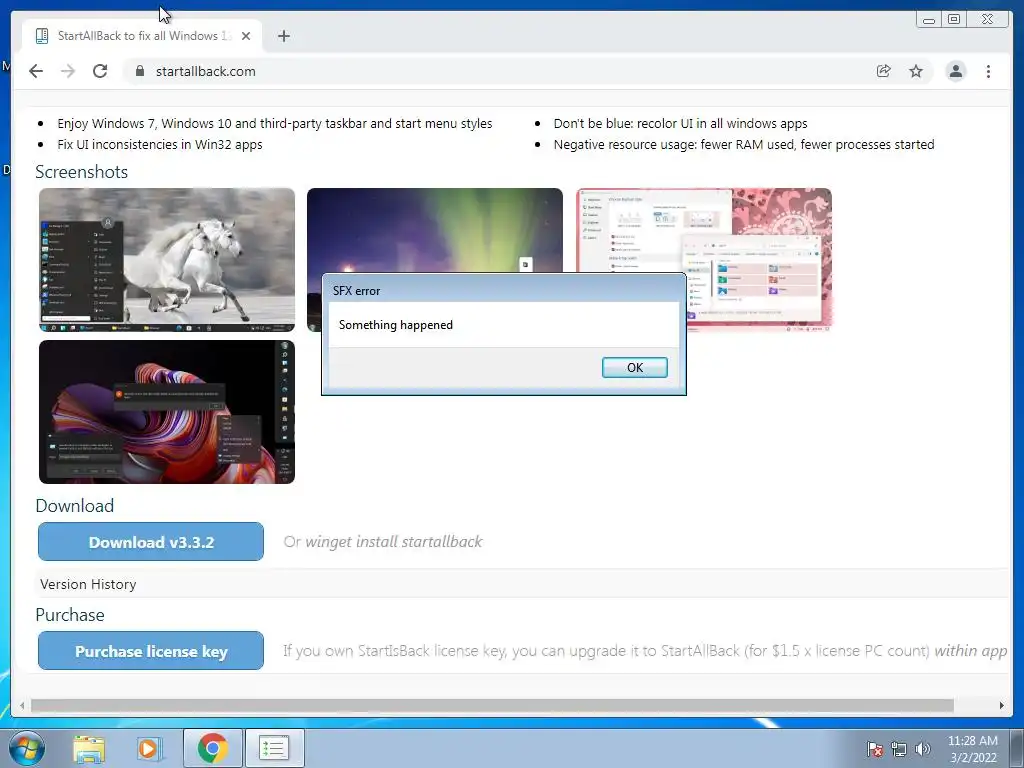
Task: Click the lock icon in the address bar
Action: (139, 71)
